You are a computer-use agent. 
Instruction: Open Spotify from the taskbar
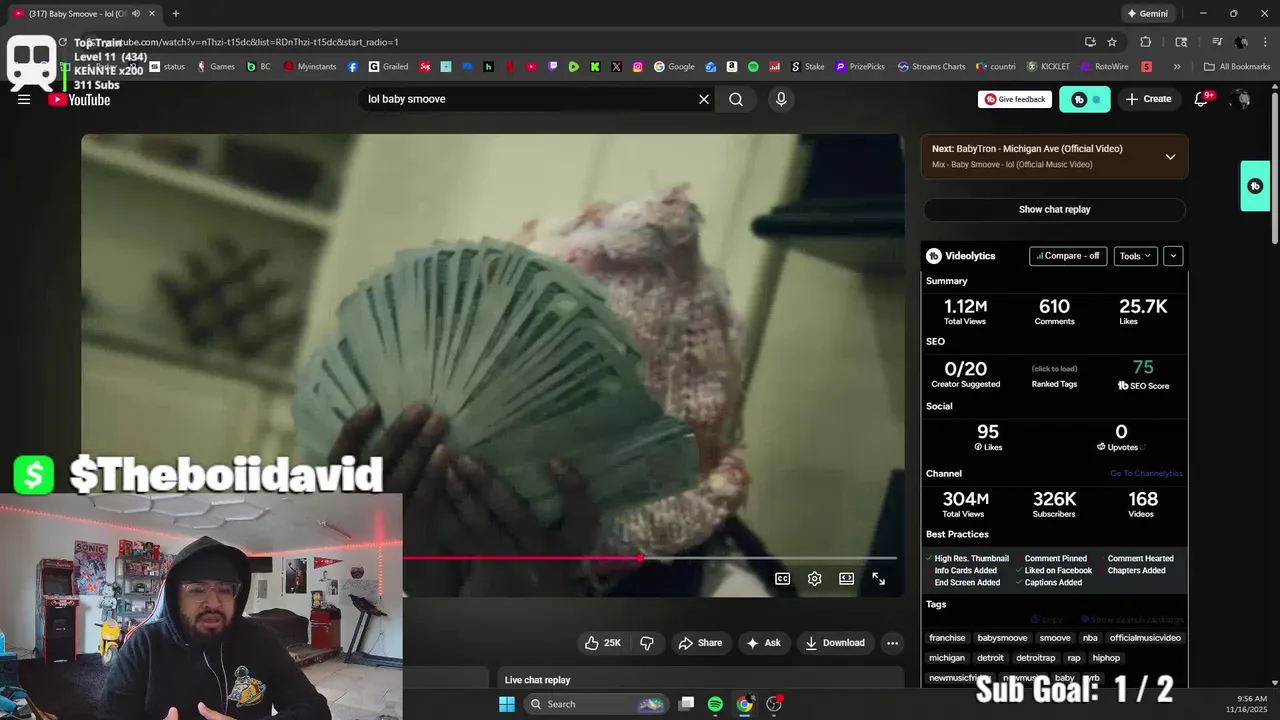[715, 704]
